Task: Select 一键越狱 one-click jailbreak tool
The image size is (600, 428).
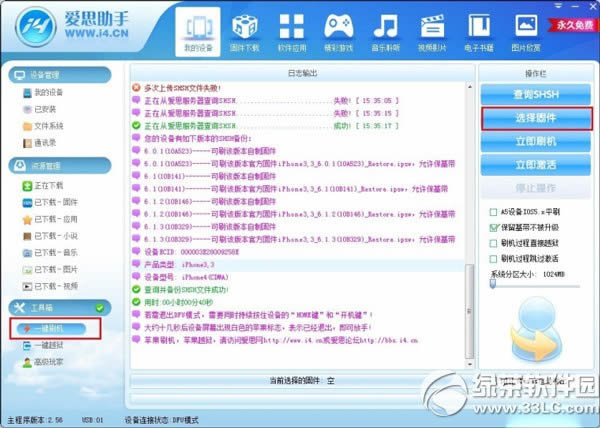Action: 43,345
